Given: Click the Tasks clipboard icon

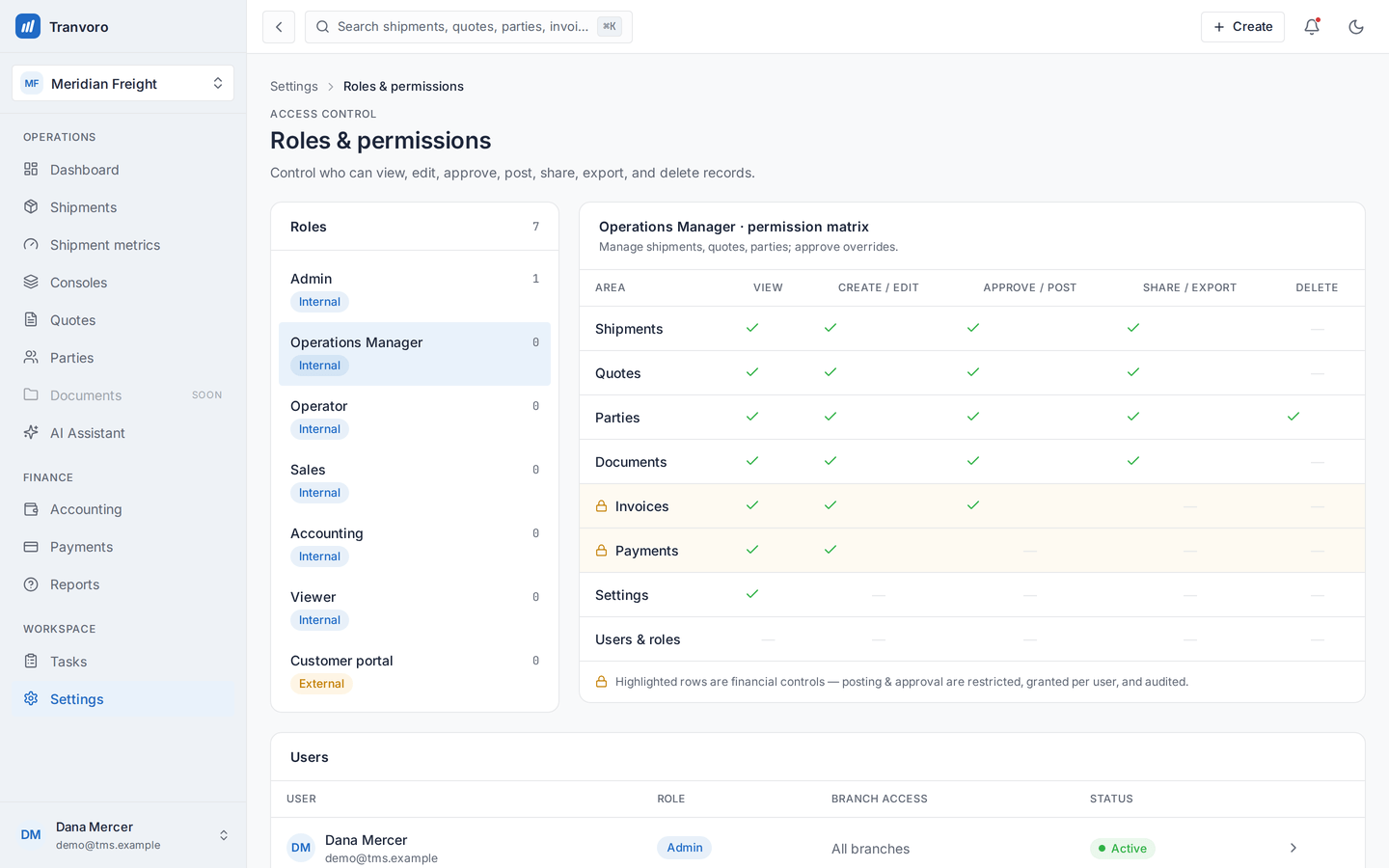Looking at the screenshot, I should [31, 662].
